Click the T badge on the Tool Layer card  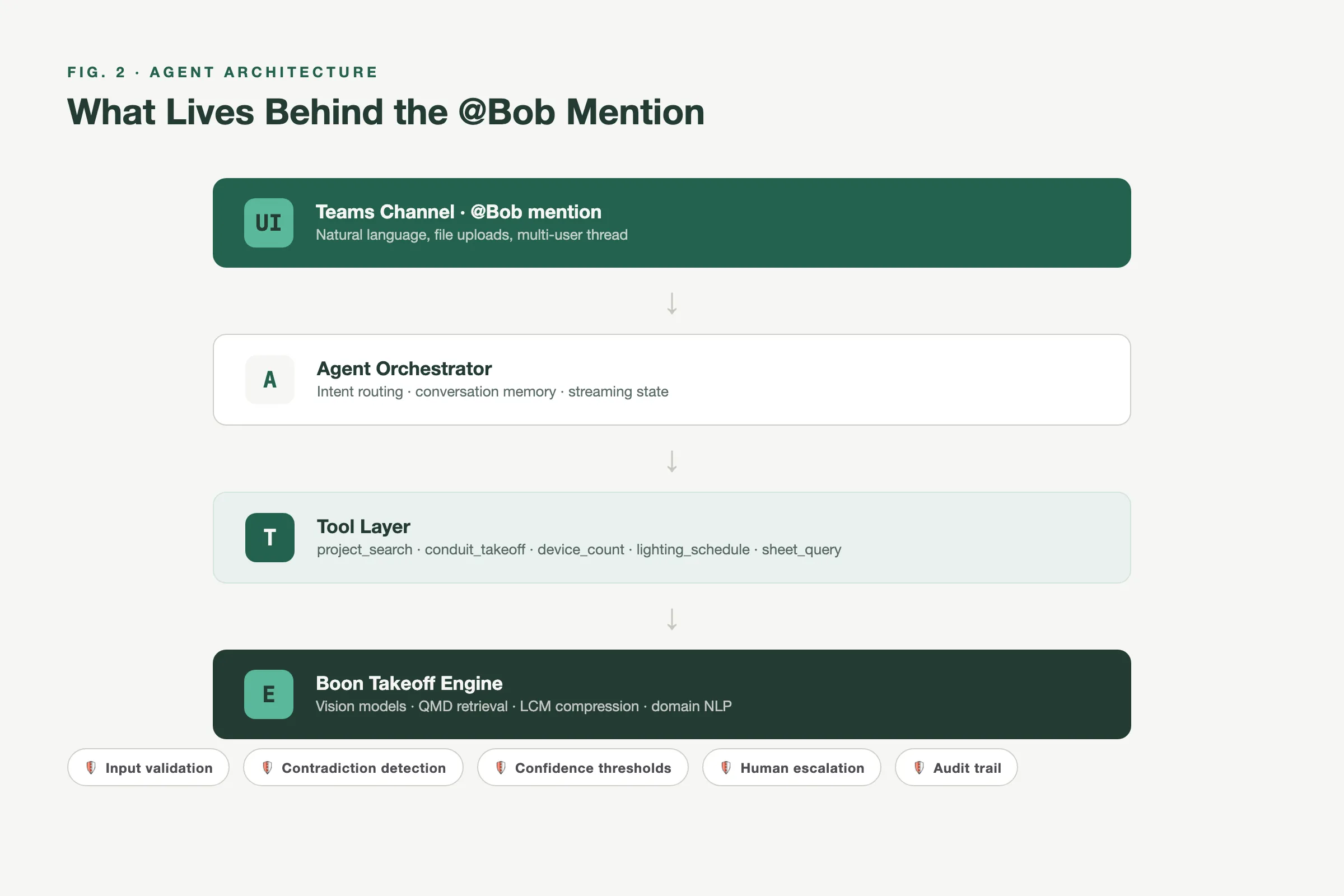pyautogui.click(x=270, y=537)
